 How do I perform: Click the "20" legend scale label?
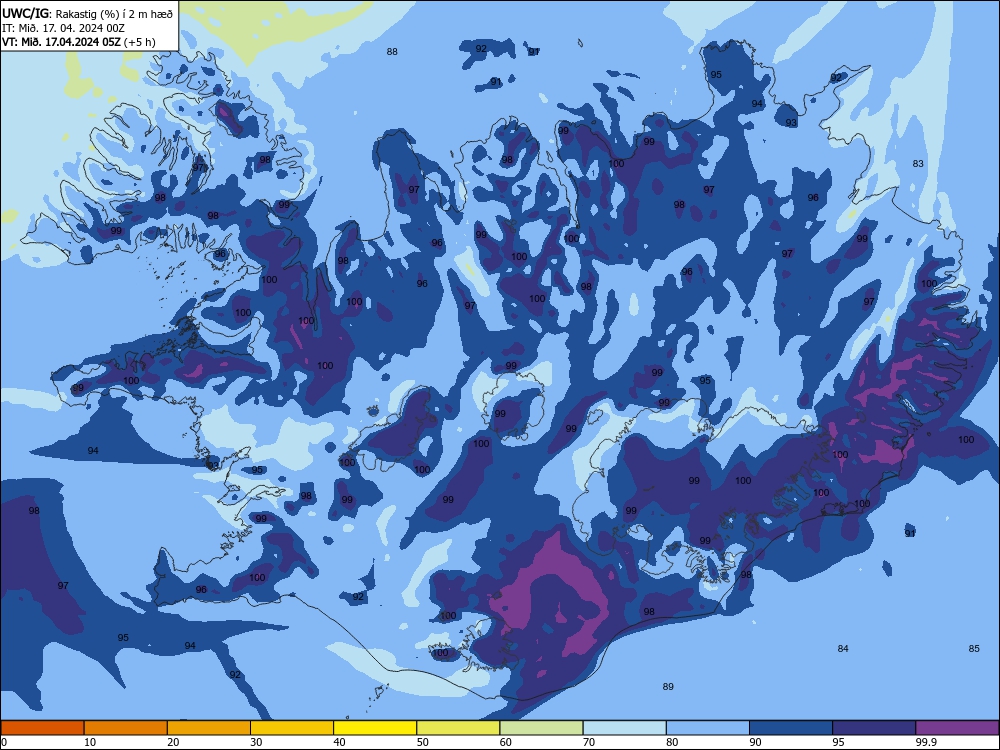tap(173, 742)
